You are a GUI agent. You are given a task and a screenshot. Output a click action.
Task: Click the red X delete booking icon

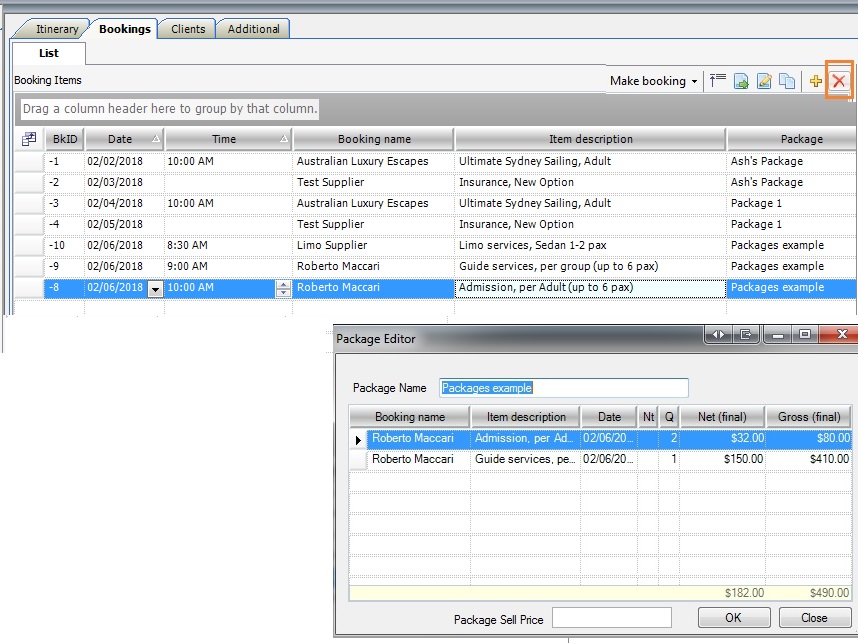(839, 81)
